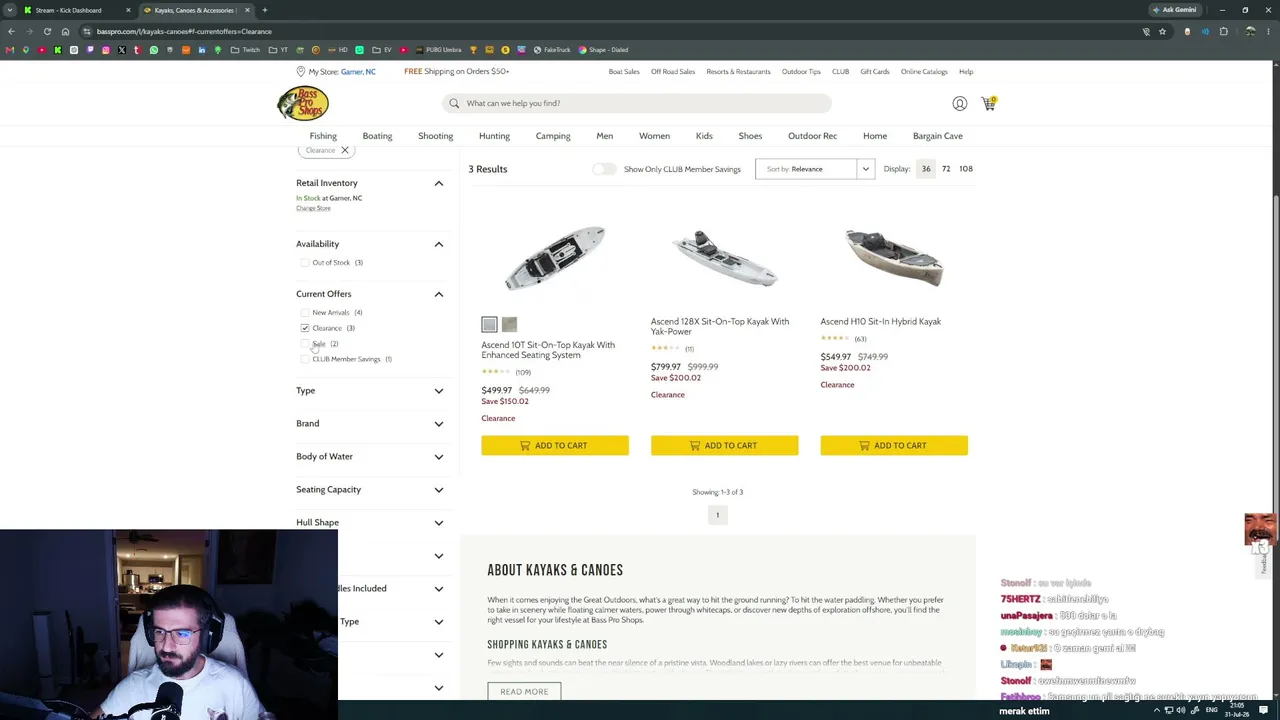Click Ask Gemini in the title bar

coord(1174,10)
